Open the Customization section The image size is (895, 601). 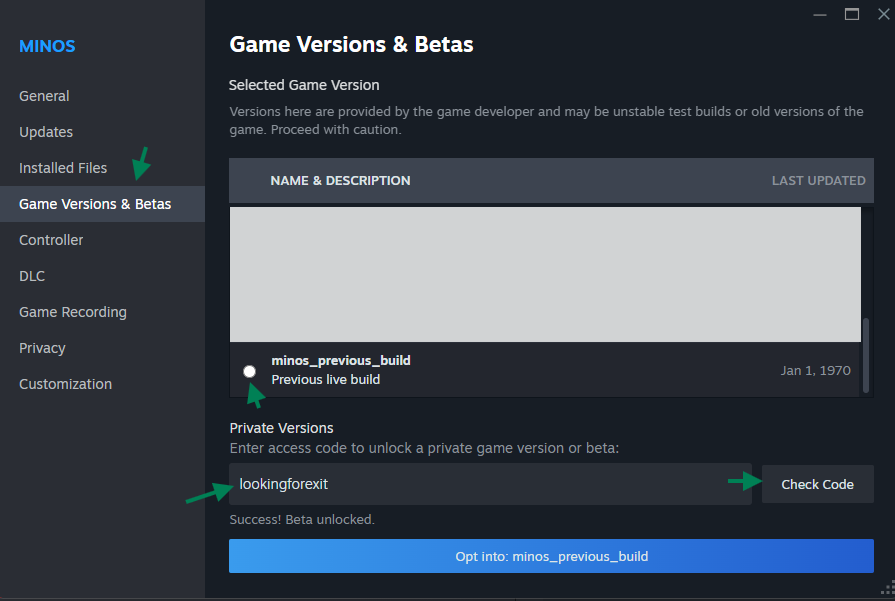point(65,384)
